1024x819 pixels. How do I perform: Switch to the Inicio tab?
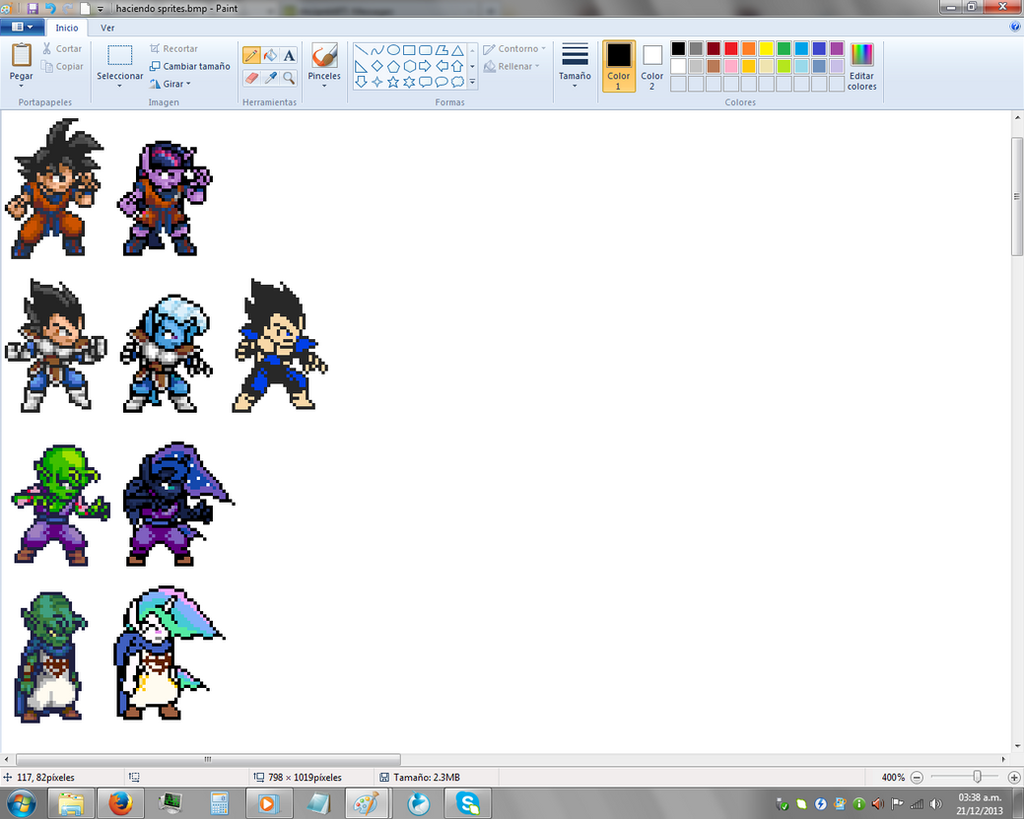[67, 27]
